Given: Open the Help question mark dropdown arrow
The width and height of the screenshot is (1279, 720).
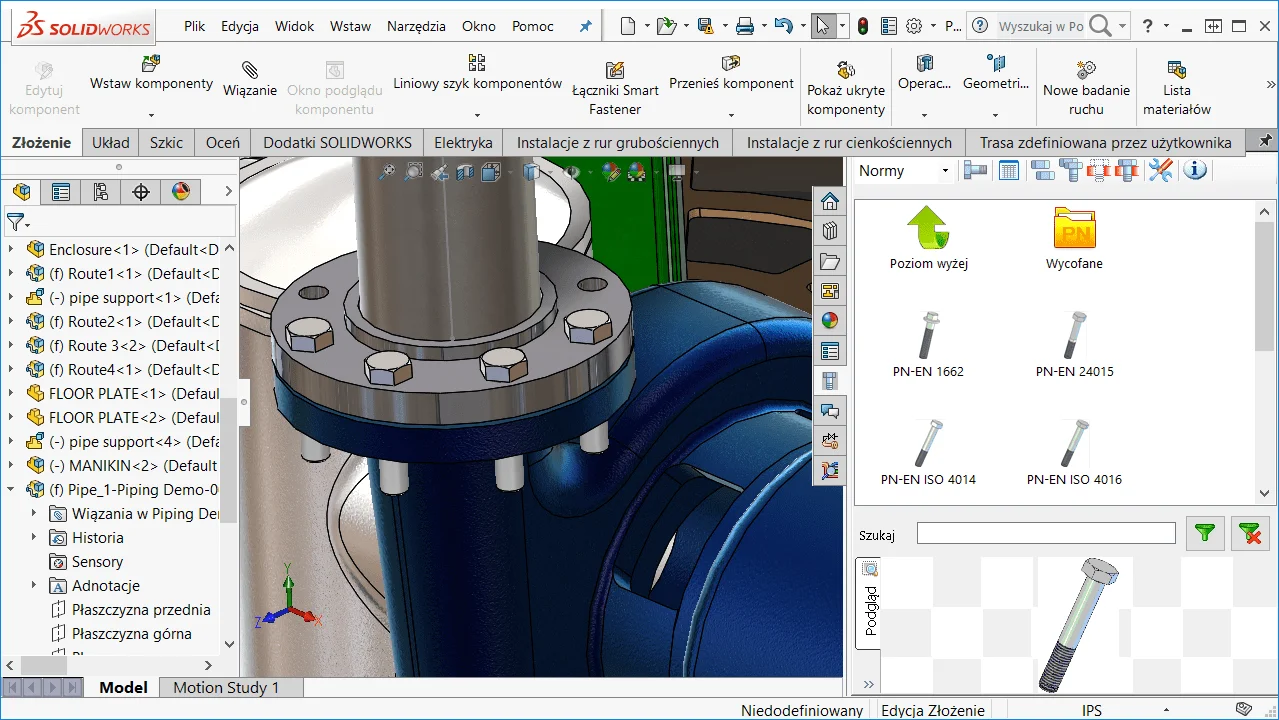Looking at the screenshot, I should coord(1168,26).
